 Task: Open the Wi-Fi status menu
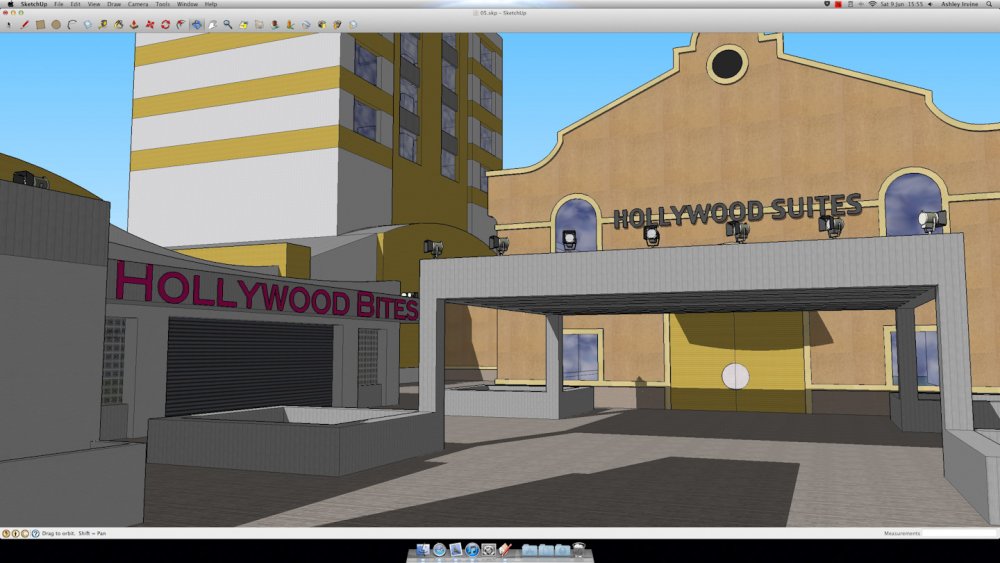click(872, 4)
